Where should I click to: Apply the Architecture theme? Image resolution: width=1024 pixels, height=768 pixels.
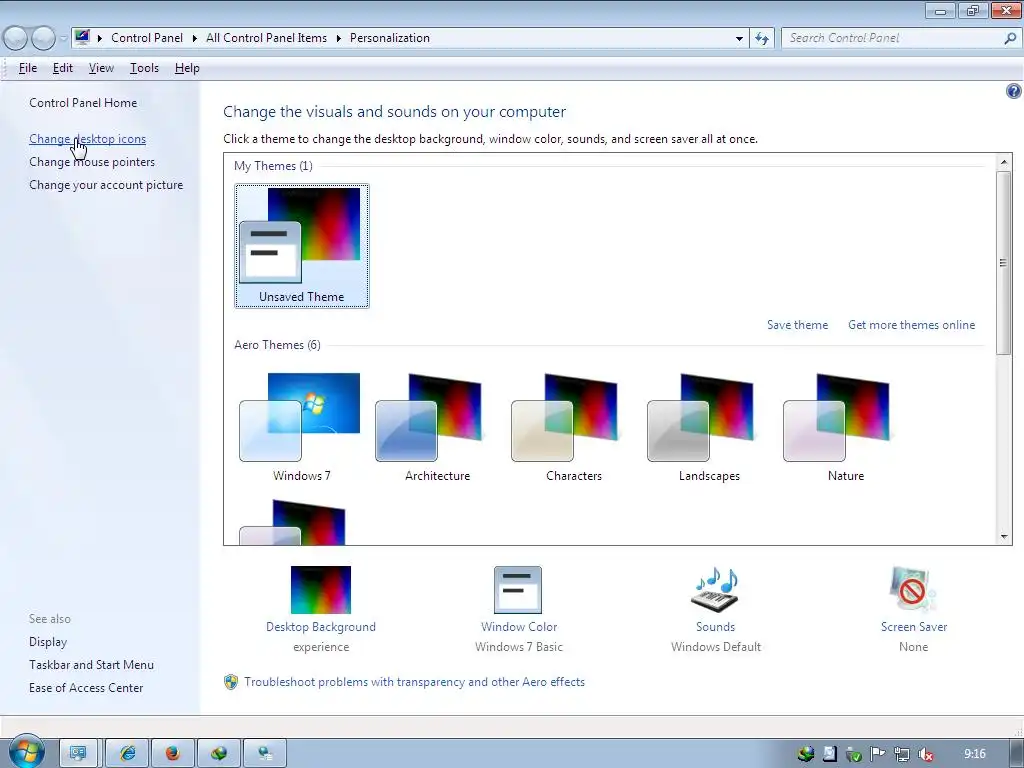pyautogui.click(x=438, y=428)
